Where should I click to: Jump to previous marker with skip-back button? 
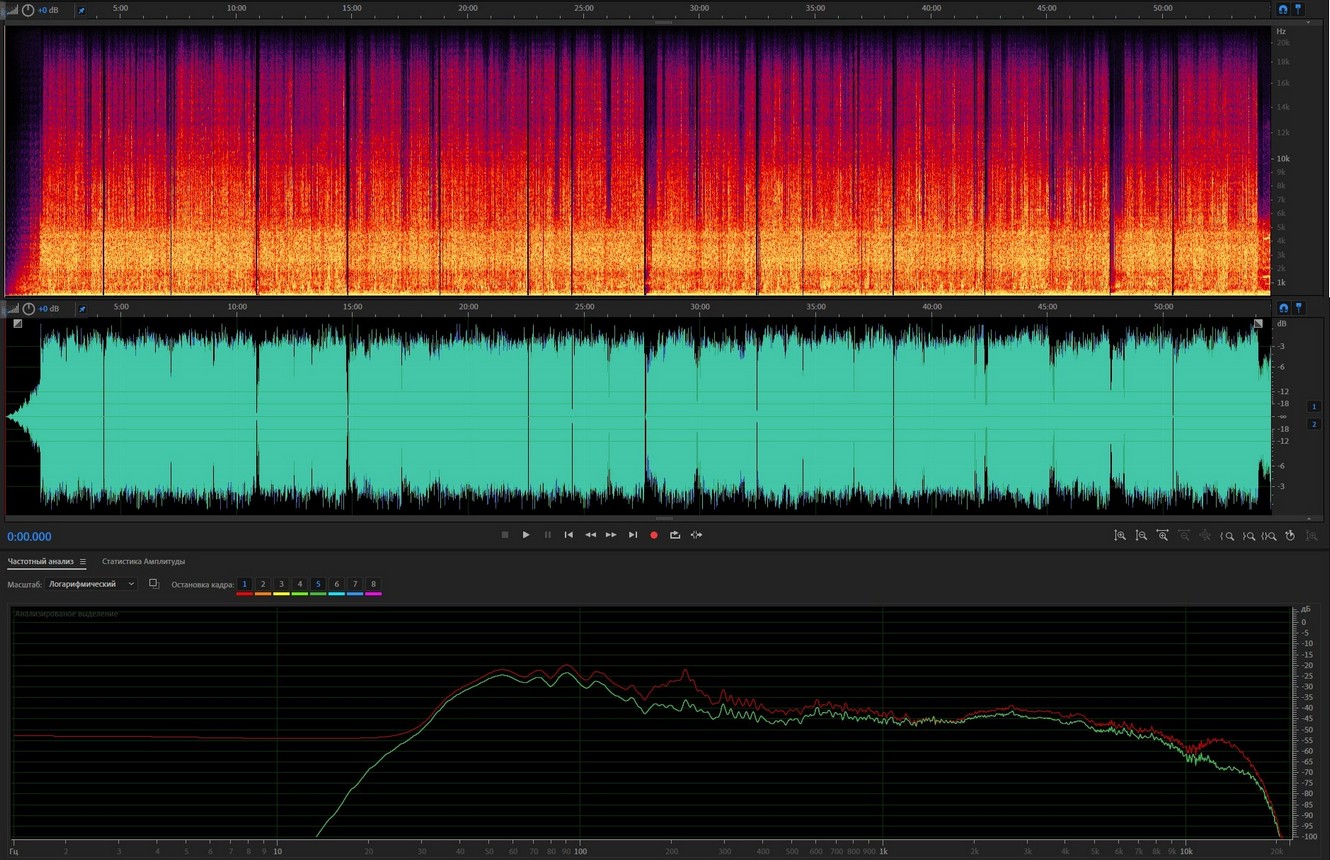coord(569,535)
